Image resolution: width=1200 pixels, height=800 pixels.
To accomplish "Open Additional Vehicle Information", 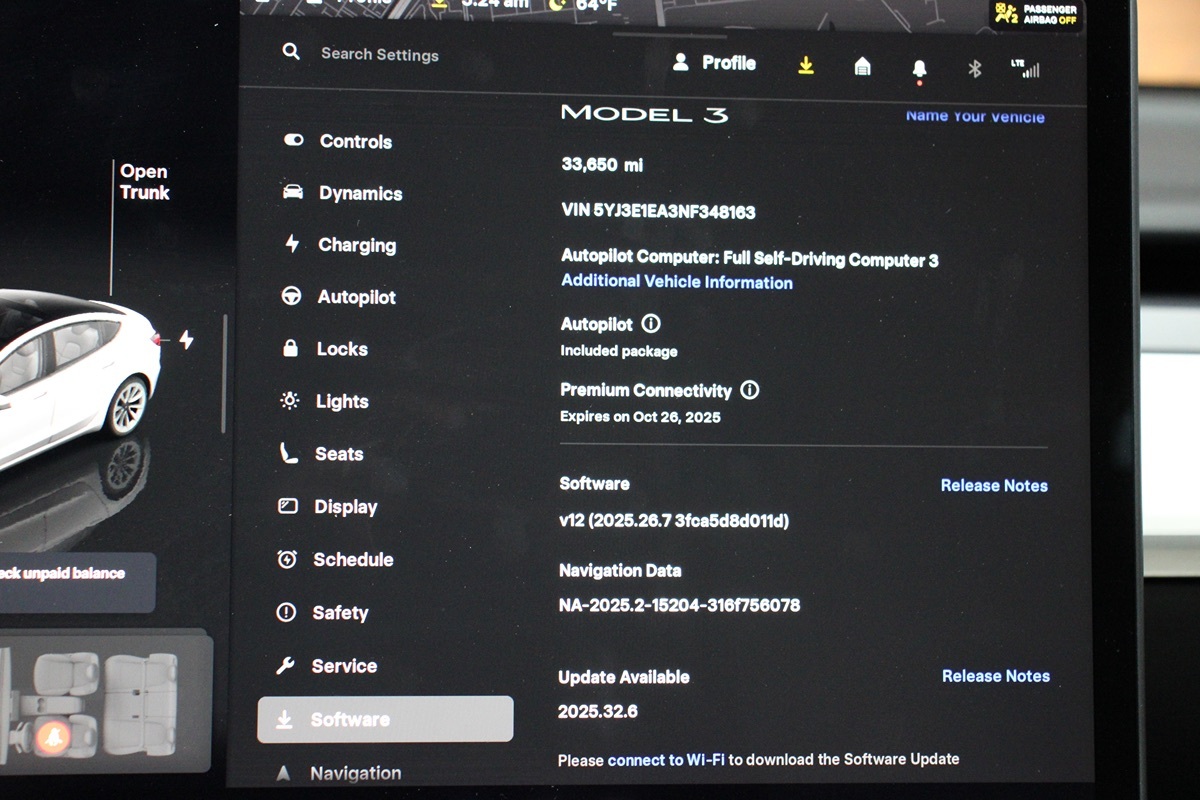I will coord(676,282).
